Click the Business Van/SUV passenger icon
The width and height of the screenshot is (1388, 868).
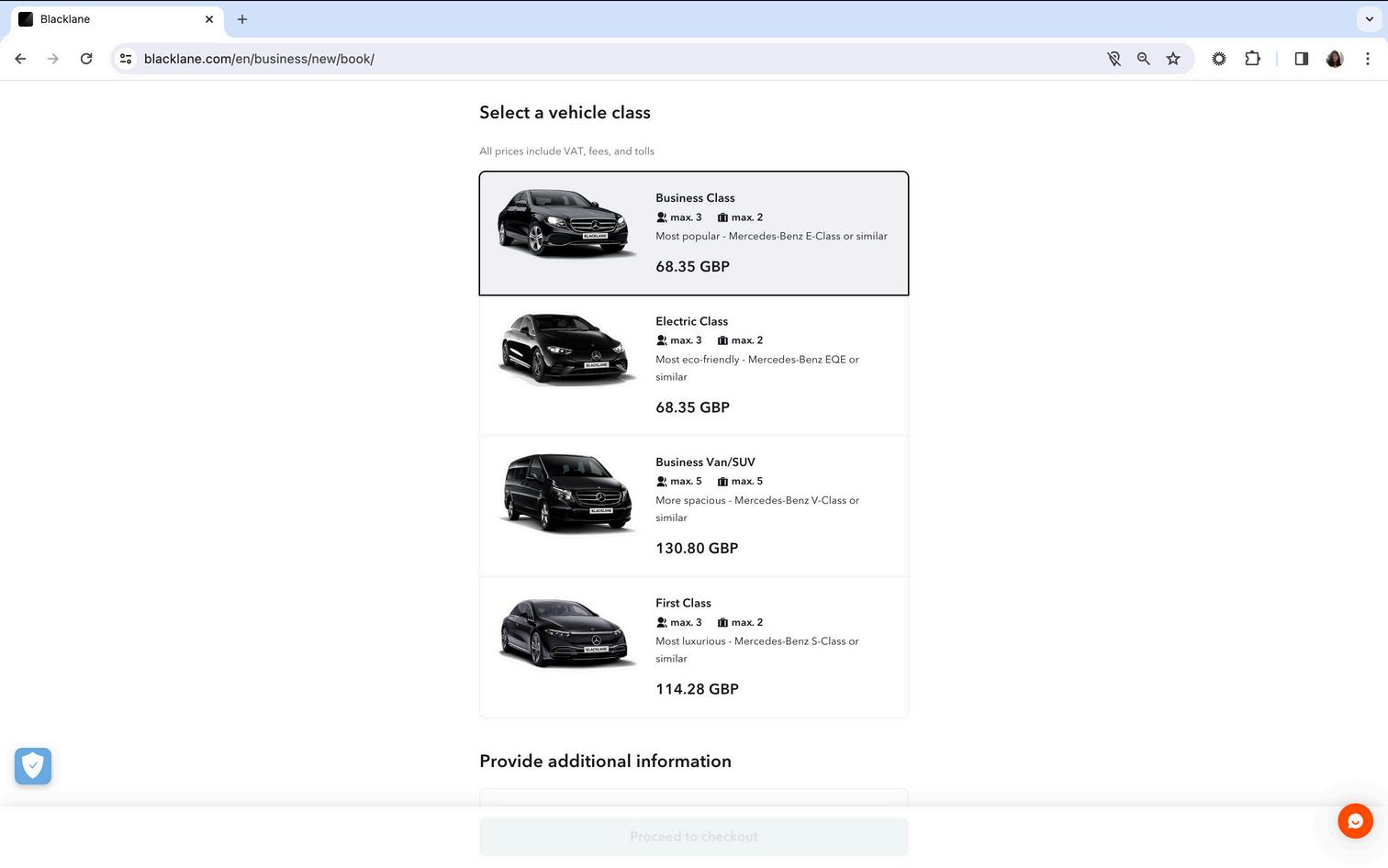point(662,482)
